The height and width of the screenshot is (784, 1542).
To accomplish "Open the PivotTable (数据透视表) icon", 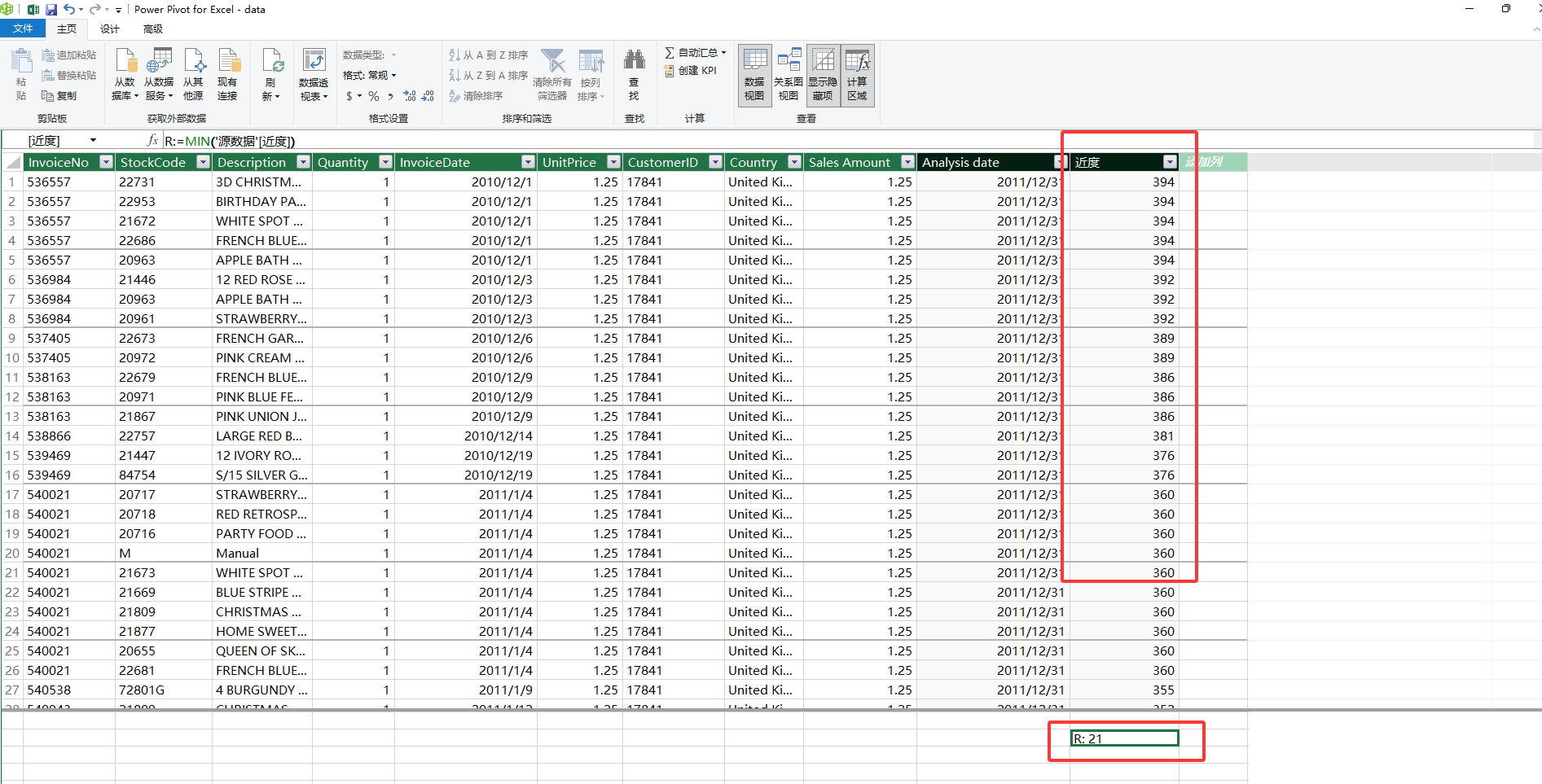I will click(314, 74).
